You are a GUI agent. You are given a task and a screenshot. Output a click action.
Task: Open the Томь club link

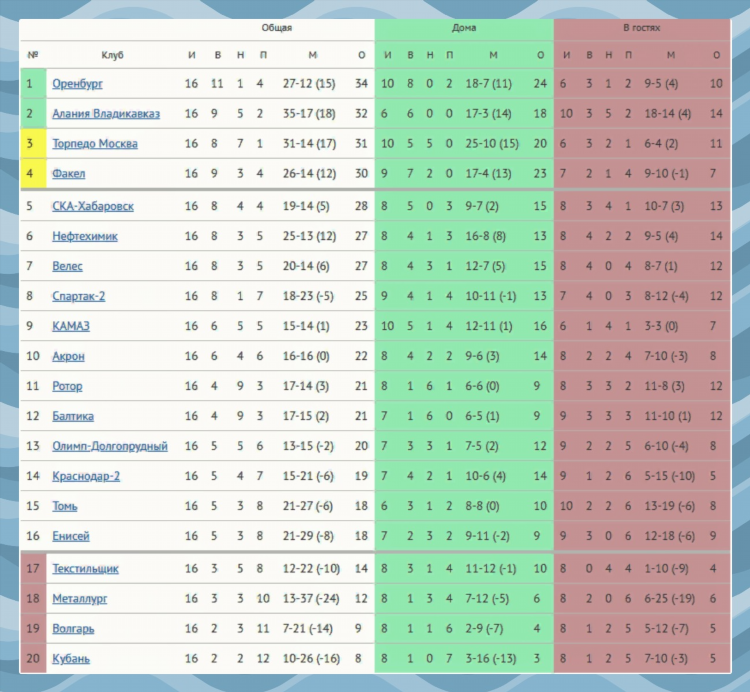coord(65,506)
